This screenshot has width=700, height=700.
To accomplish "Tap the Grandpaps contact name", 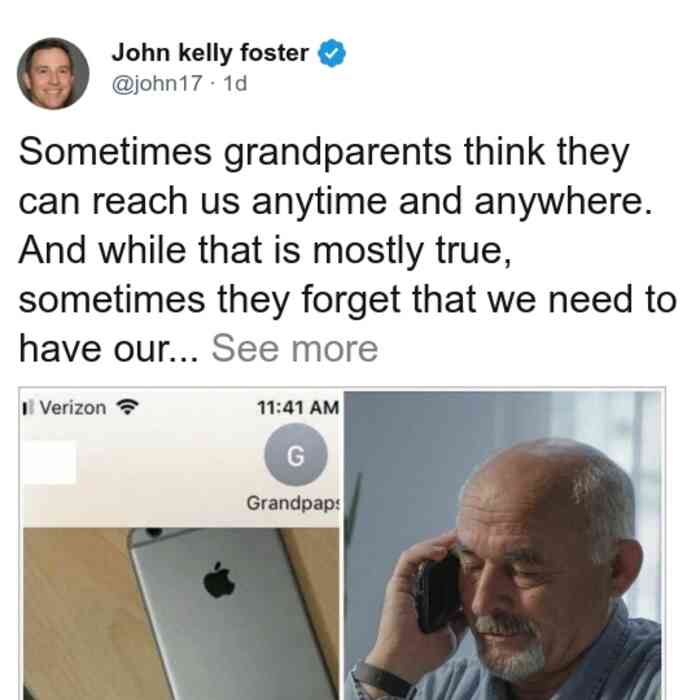I will pos(293,503).
